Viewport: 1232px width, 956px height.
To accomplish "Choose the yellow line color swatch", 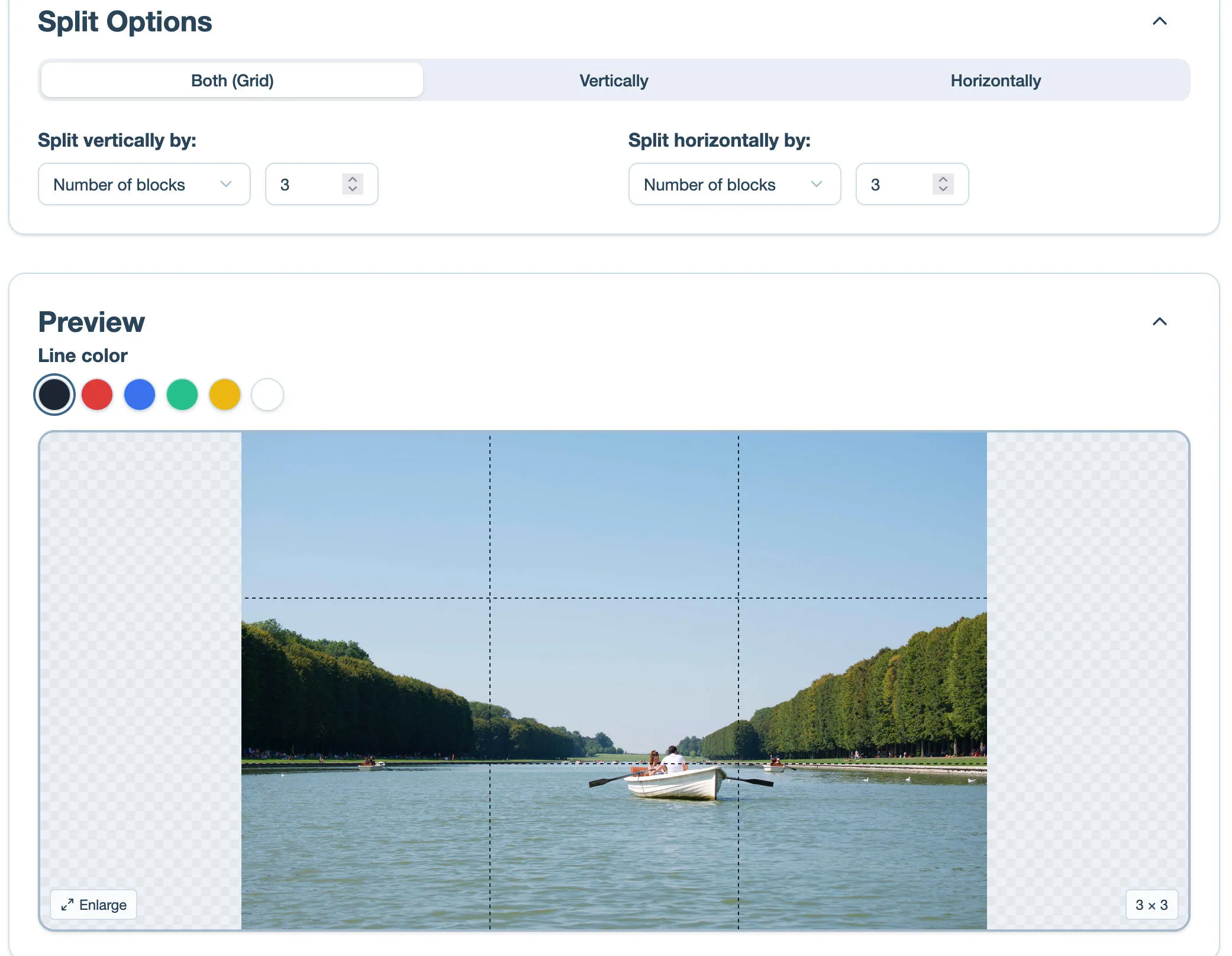I will click(225, 395).
